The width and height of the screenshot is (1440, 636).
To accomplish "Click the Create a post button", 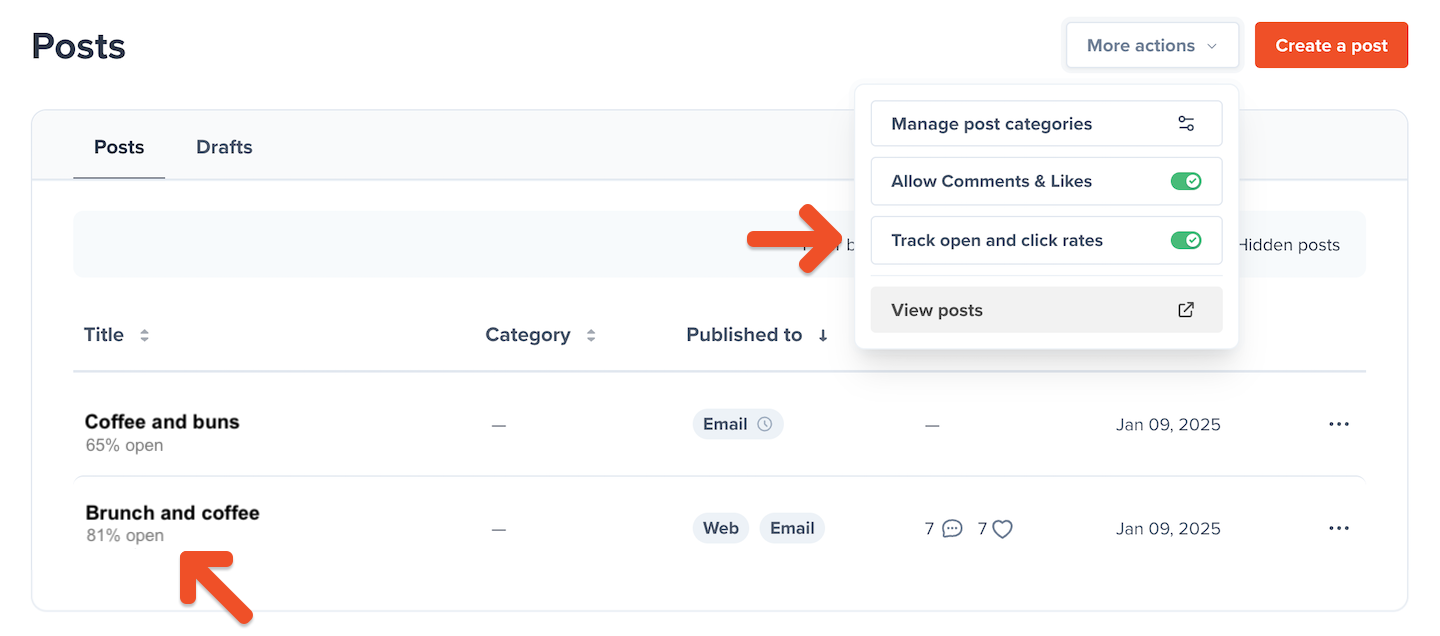I will click(x=1331, y=45).
